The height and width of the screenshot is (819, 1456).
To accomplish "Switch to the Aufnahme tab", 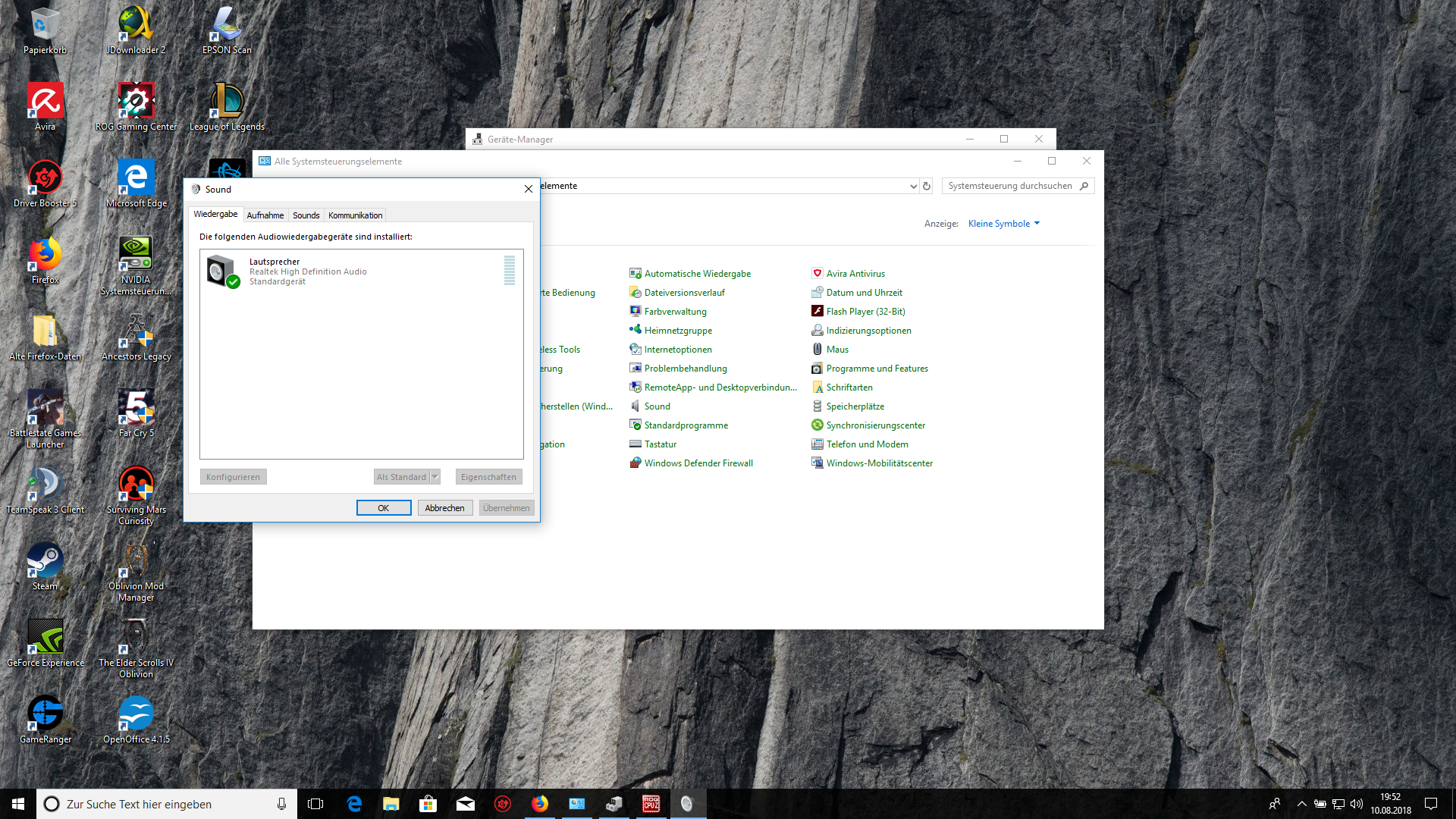I will click(265, 215).
